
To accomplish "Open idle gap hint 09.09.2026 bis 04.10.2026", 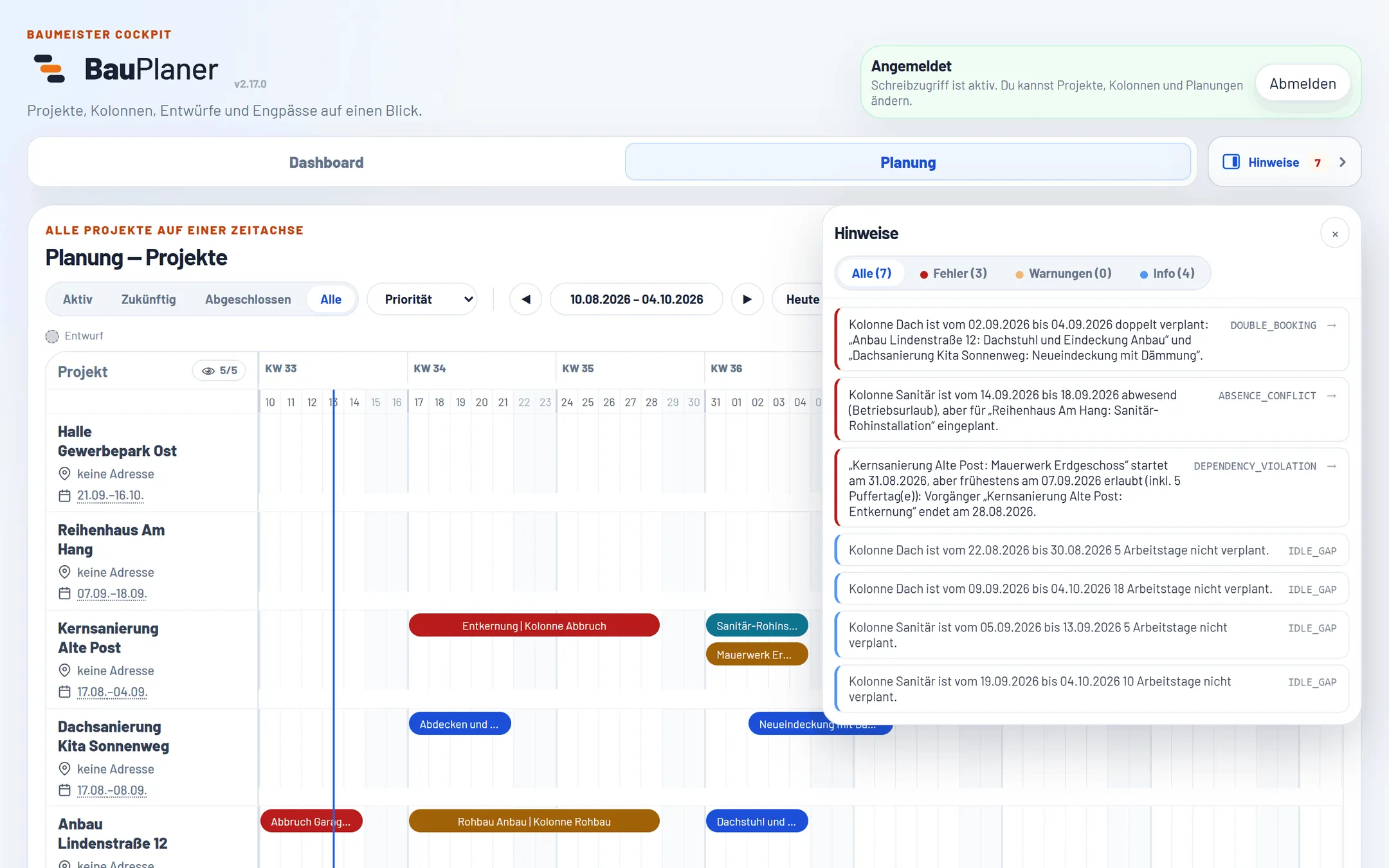I will [1092, 589].
